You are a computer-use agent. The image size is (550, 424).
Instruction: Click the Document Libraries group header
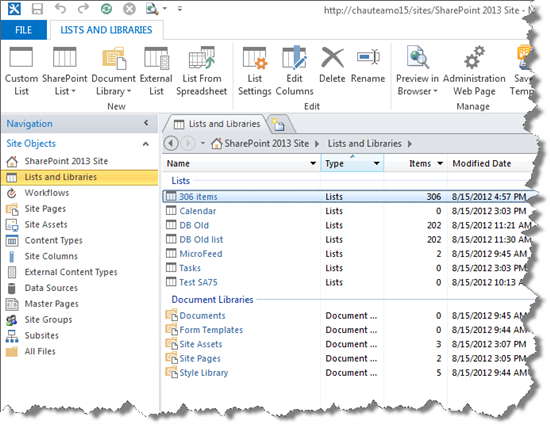point(212,300)
